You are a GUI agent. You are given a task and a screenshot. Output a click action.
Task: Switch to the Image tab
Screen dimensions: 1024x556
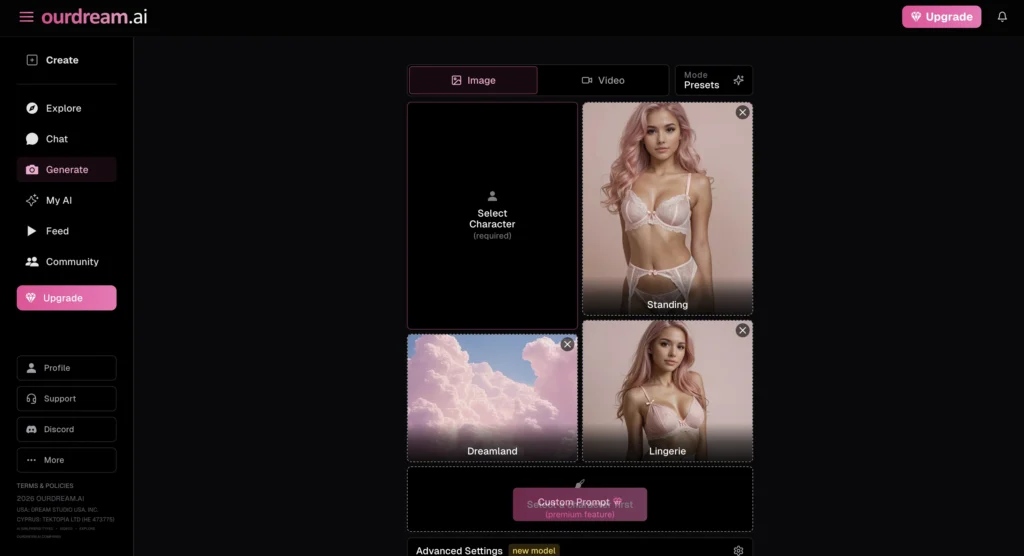click(473, 80)
